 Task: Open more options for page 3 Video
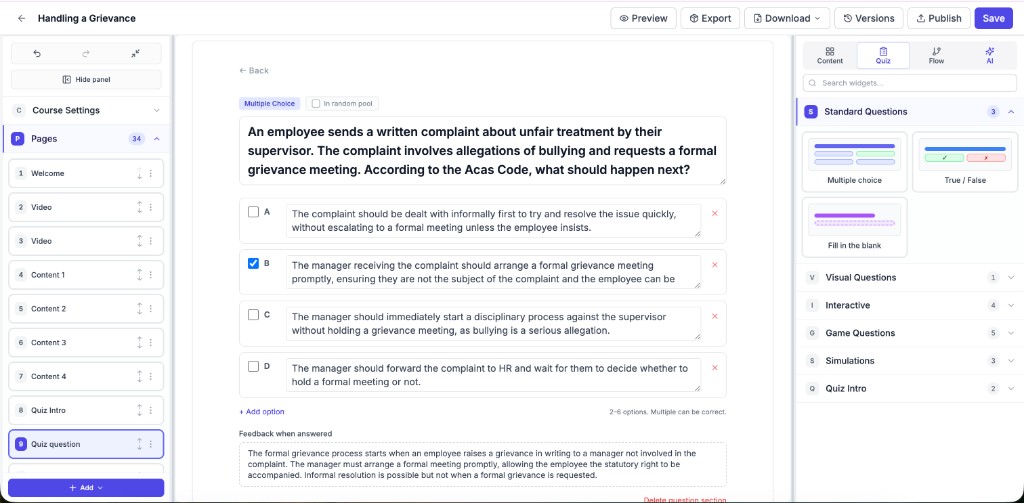point(151,241)
